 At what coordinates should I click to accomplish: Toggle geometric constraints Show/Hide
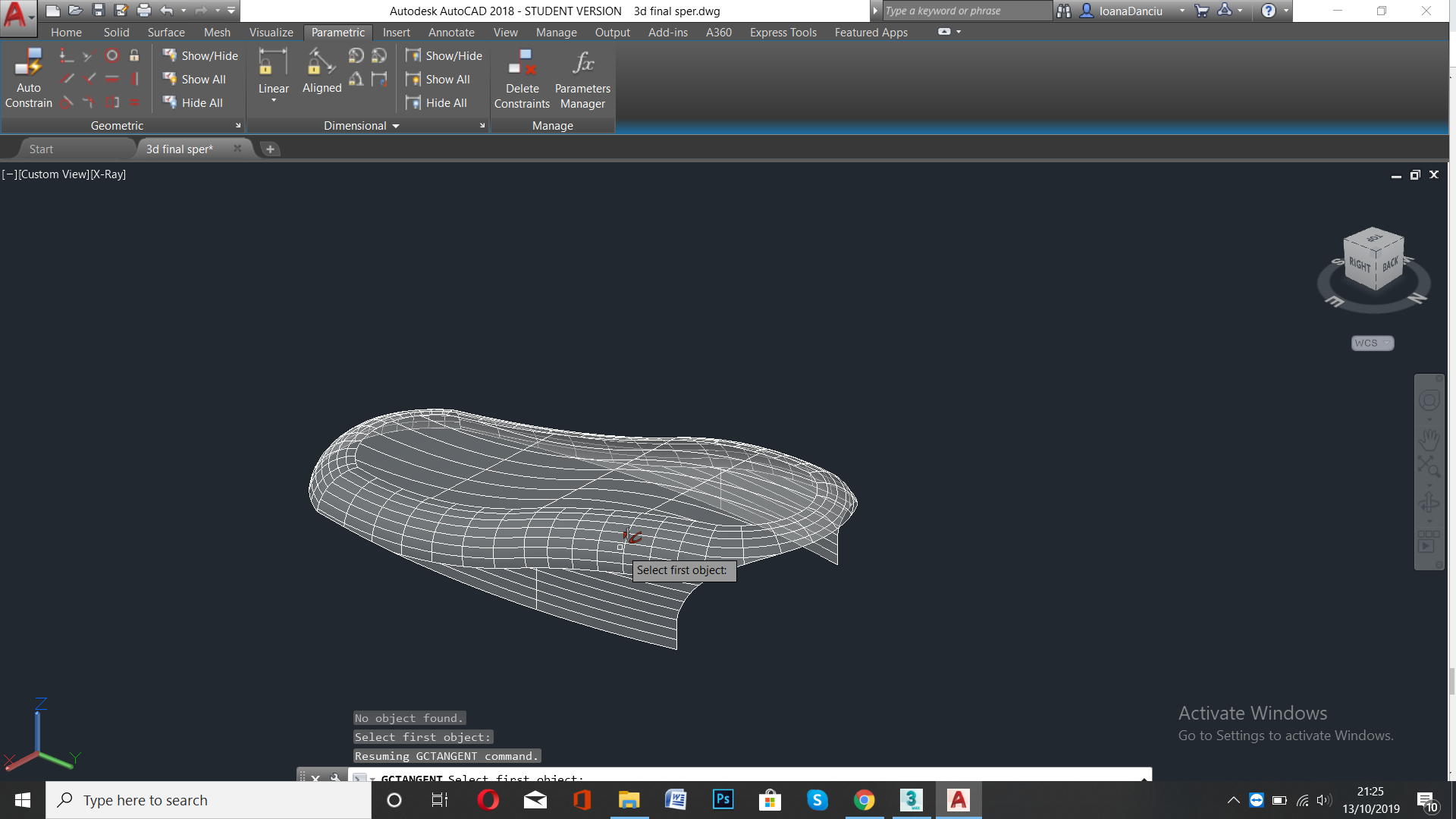(x=200, y=55)
